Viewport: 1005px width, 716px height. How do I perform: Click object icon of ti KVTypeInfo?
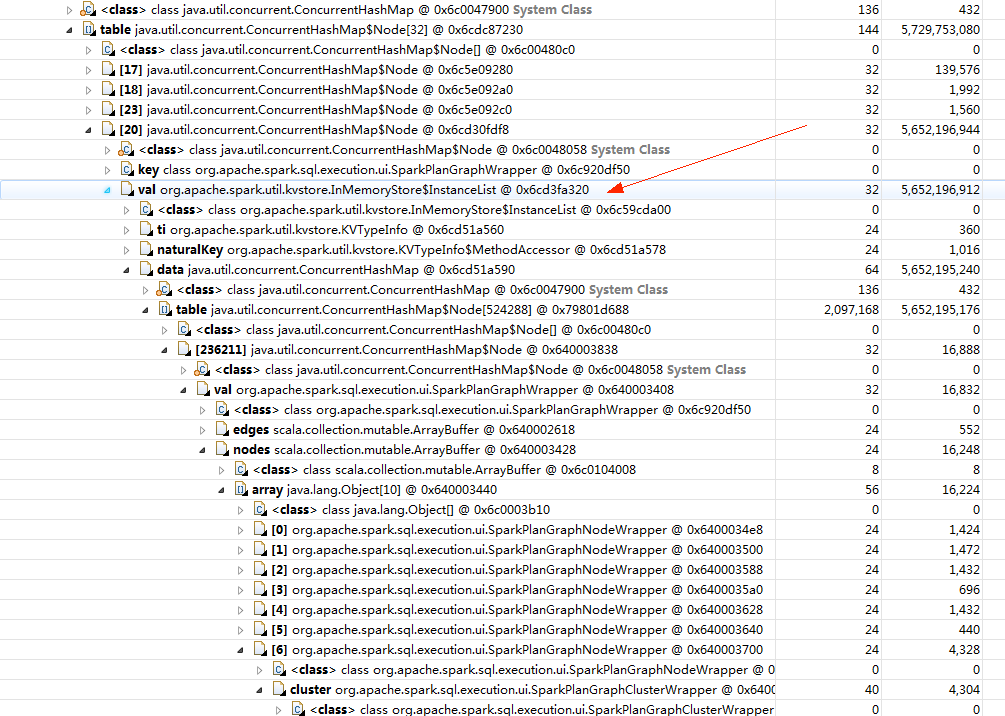tap(146, 229)
